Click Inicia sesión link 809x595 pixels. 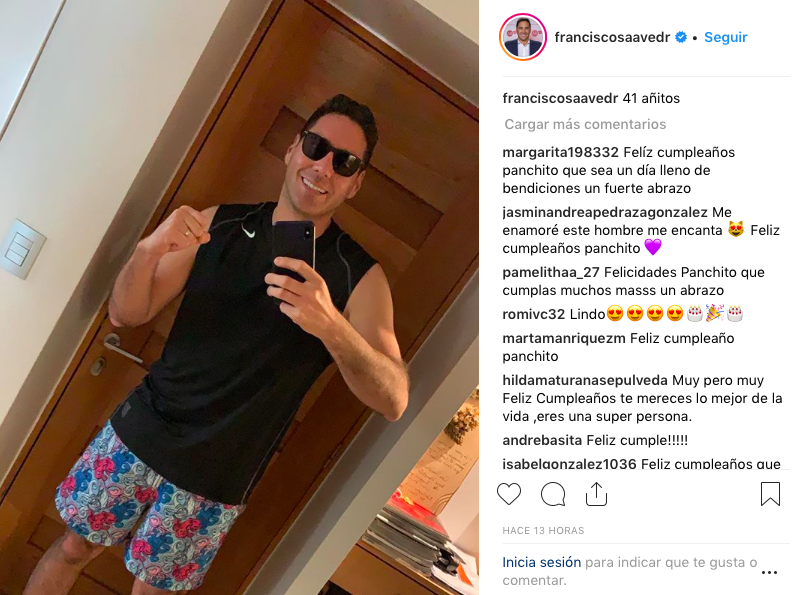(542, 562)
